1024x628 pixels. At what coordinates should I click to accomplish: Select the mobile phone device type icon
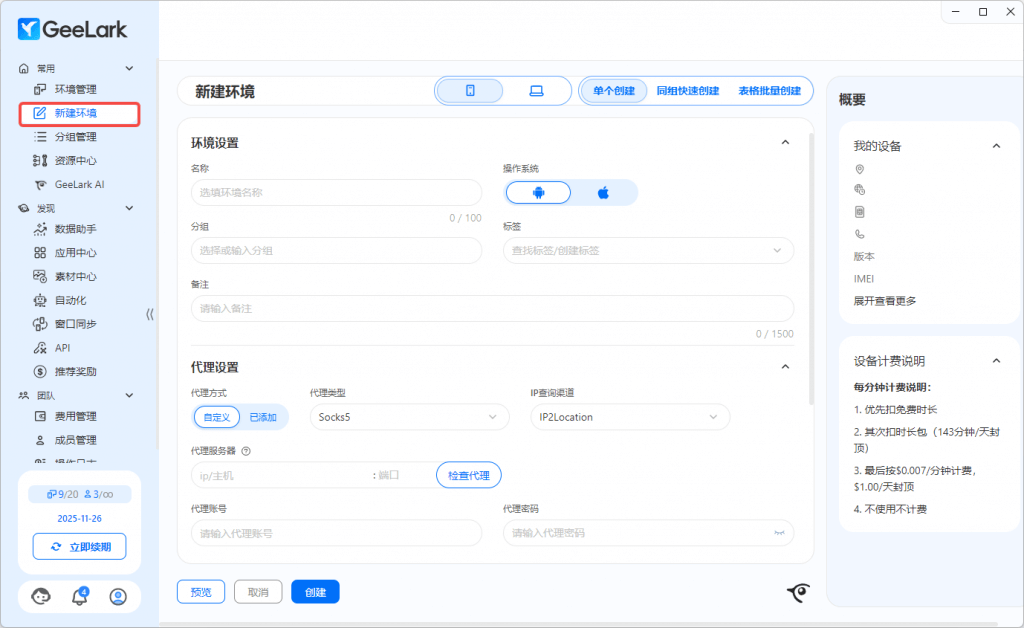click(x=470, y=91)
